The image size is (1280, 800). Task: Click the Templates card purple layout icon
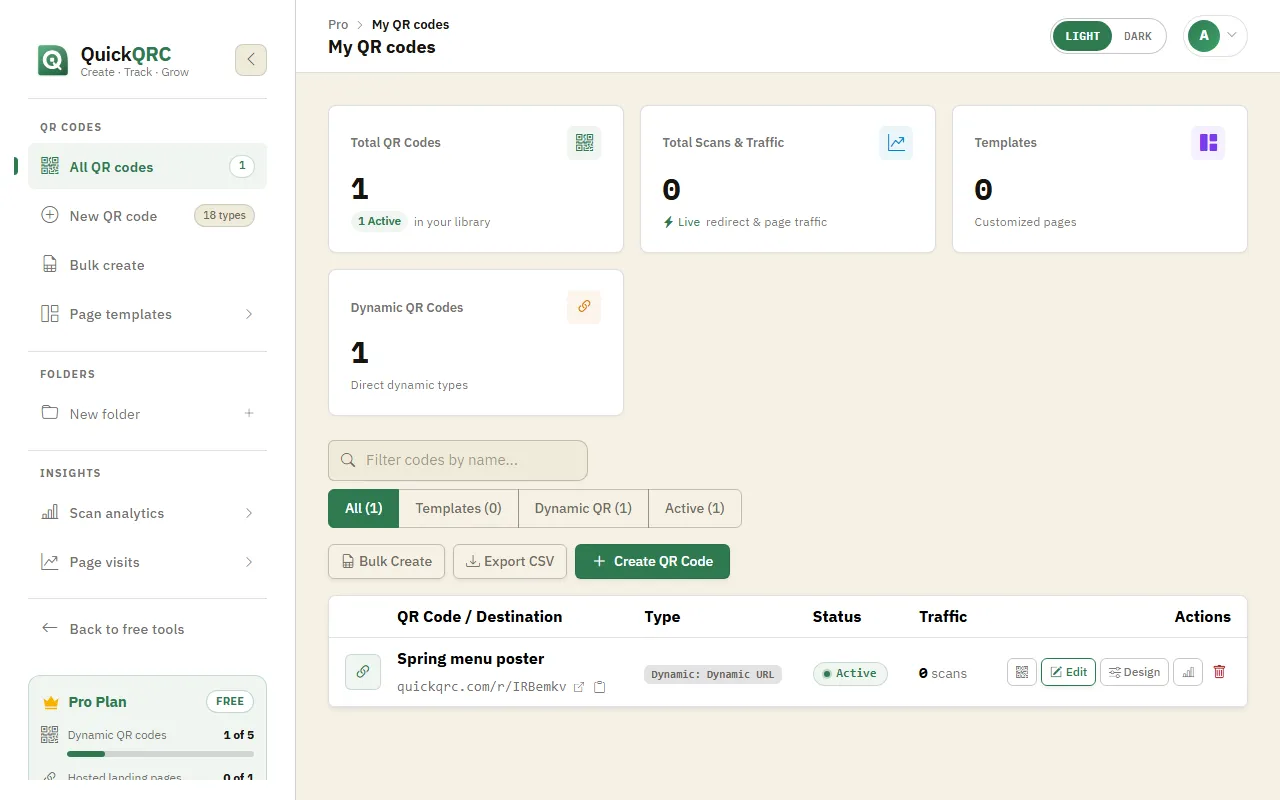coord(1208,143)
